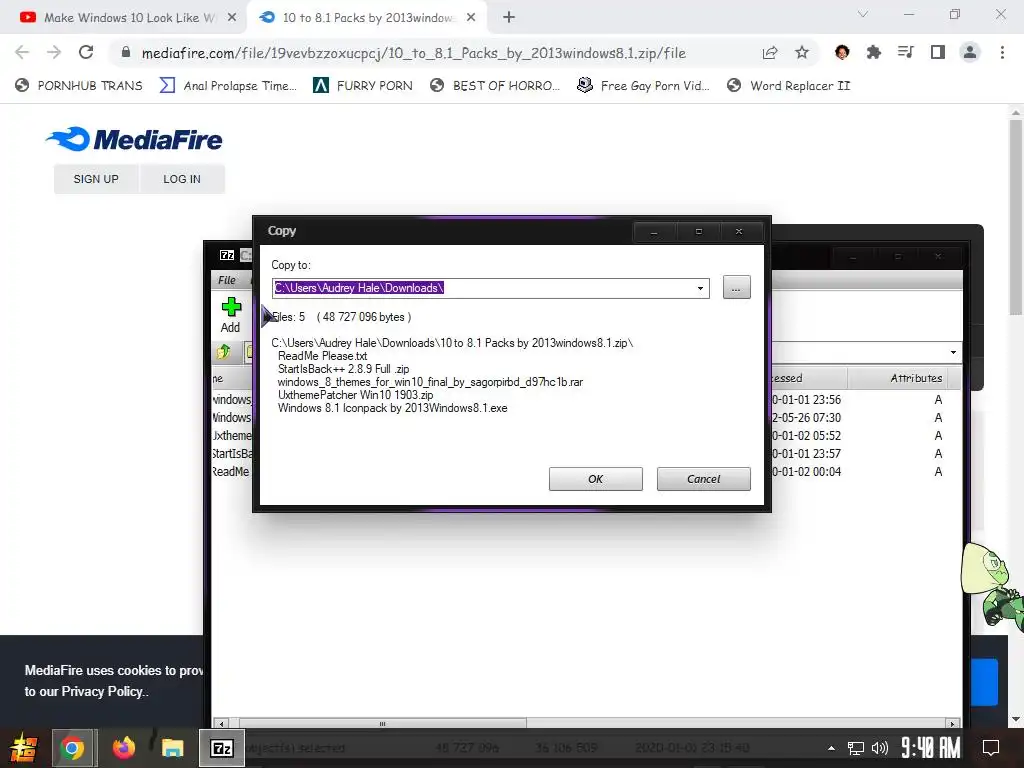The width and height of the screenshot is (1024, 768).
Task: Open the Chrome three-dot menu
Action: [1002, 52]
